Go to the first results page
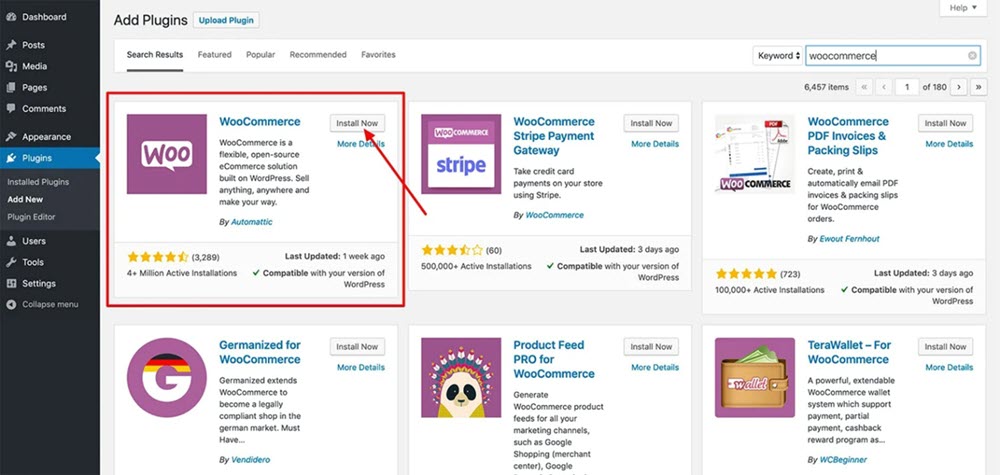1000x475 pixels. click(x=864, y=87)
